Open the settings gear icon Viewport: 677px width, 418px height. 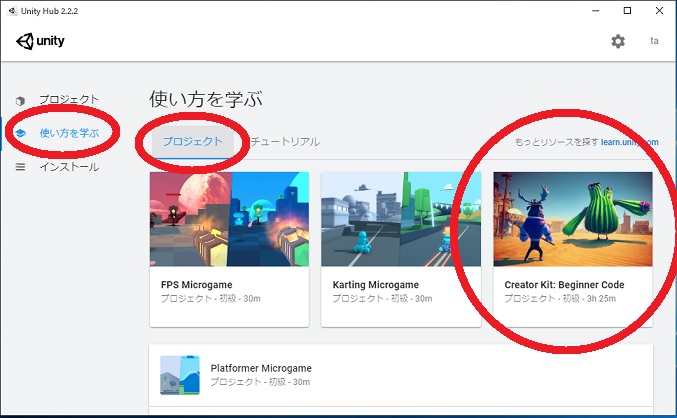[x=618, y=41]
